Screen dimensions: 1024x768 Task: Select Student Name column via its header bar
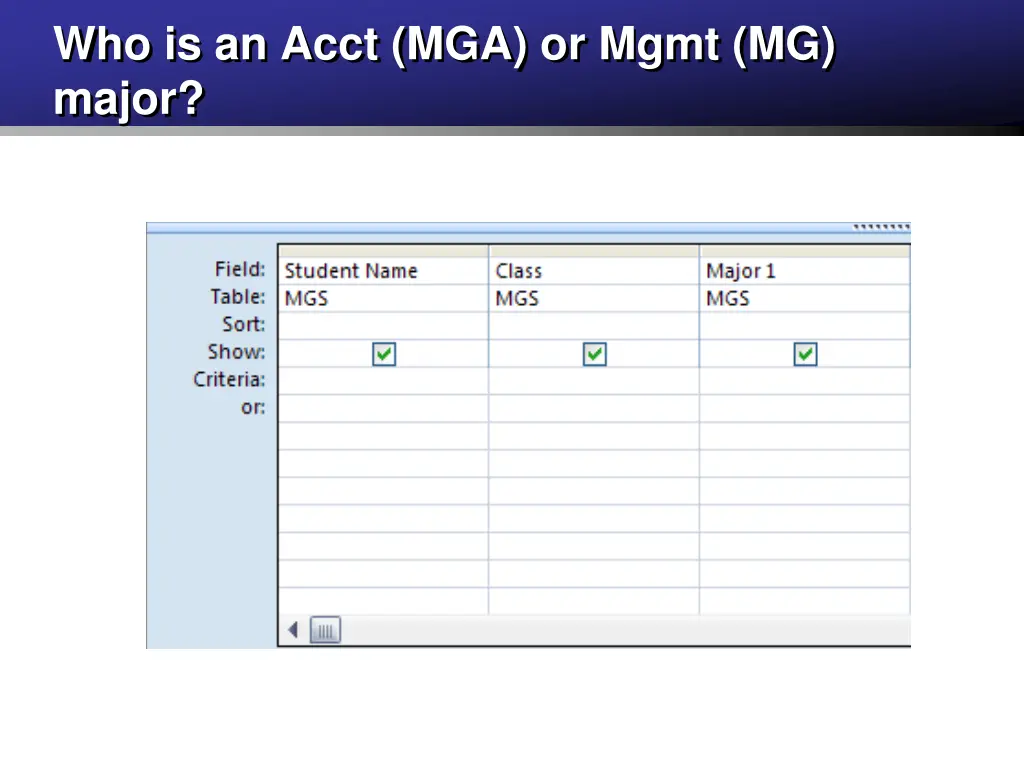[383, 251]
